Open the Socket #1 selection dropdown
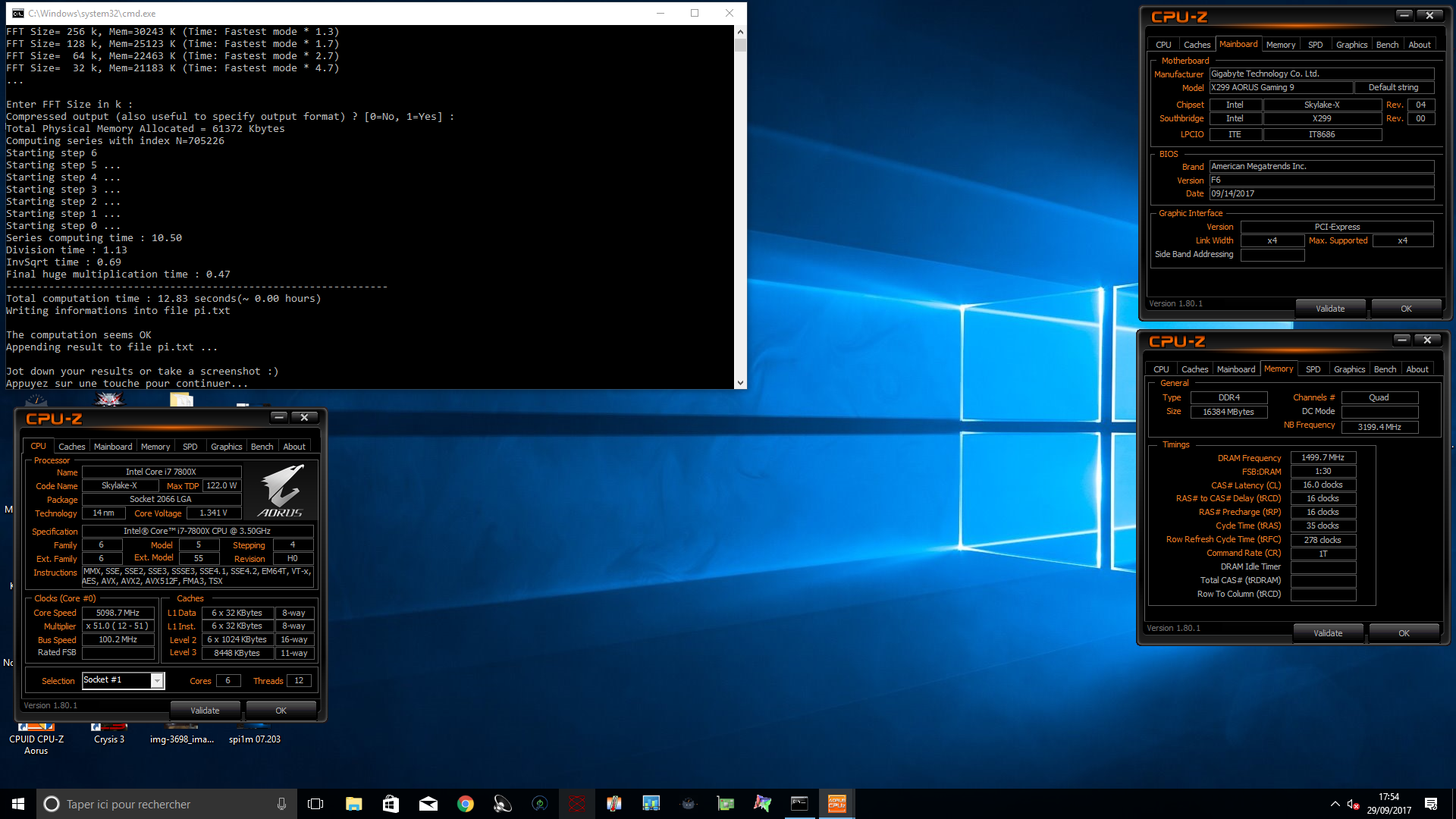 coord(157,680)
